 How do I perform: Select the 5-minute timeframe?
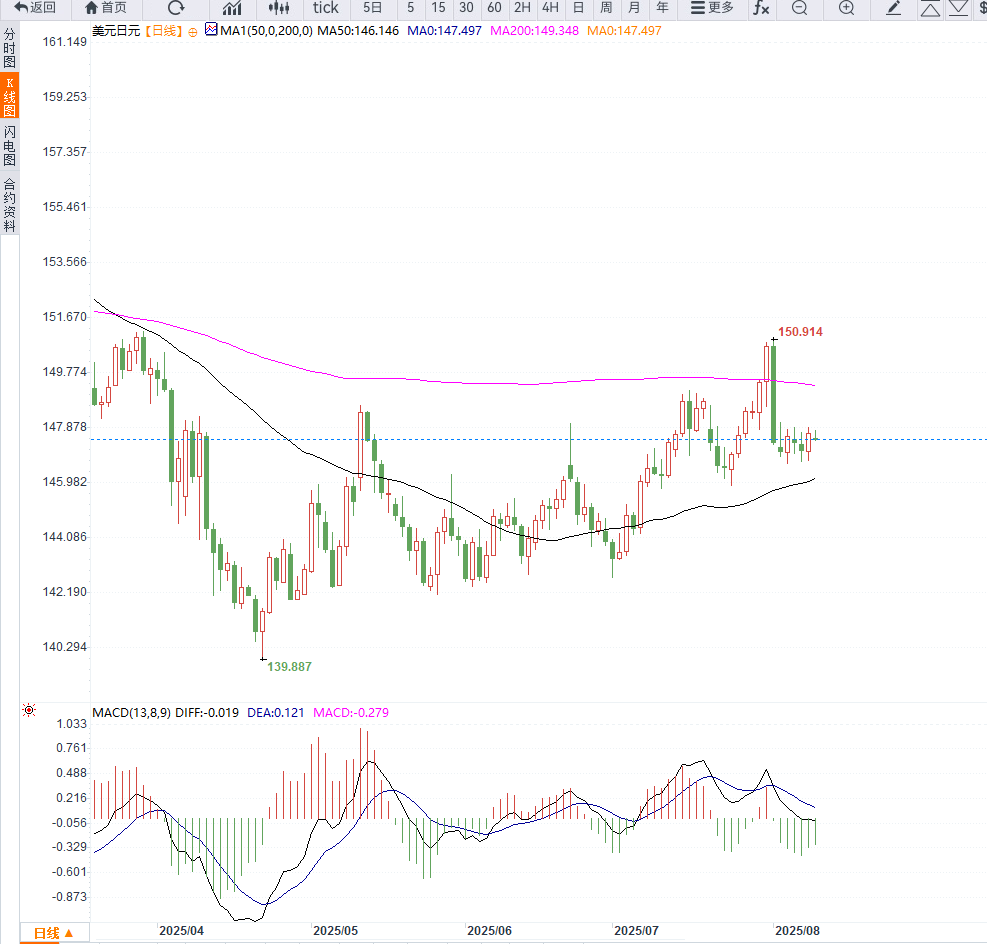(410, 8)
